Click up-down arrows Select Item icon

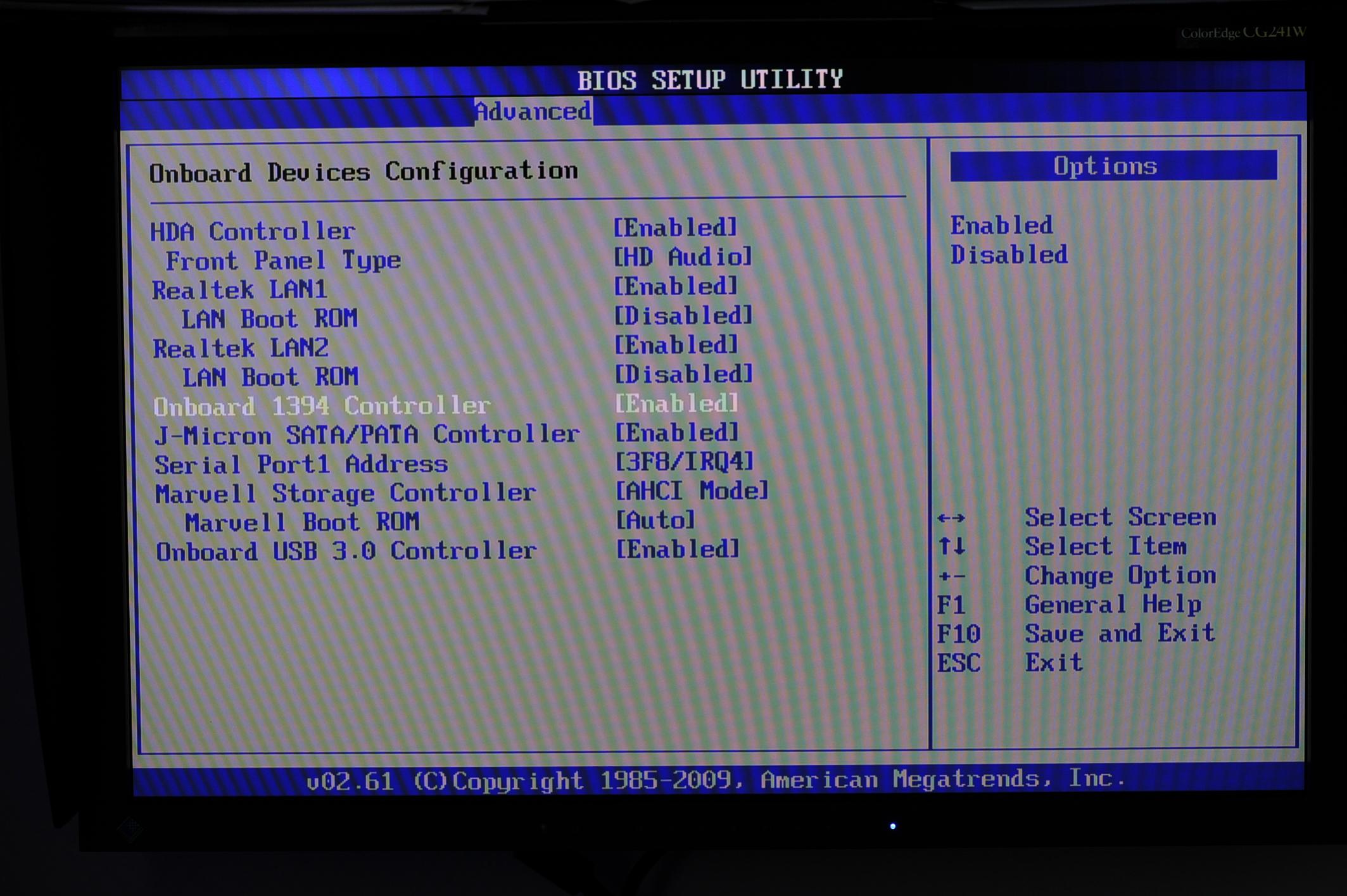951,546
